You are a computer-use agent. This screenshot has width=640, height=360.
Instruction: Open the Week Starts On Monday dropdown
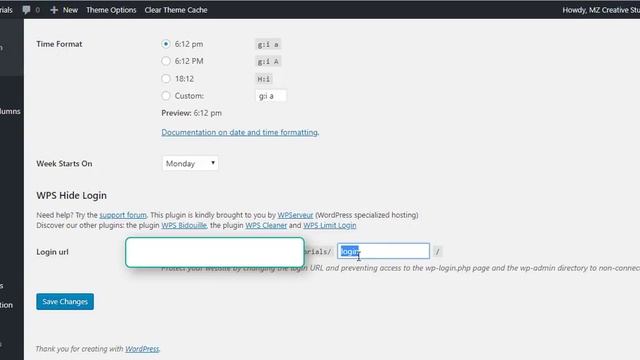[190, 163]
